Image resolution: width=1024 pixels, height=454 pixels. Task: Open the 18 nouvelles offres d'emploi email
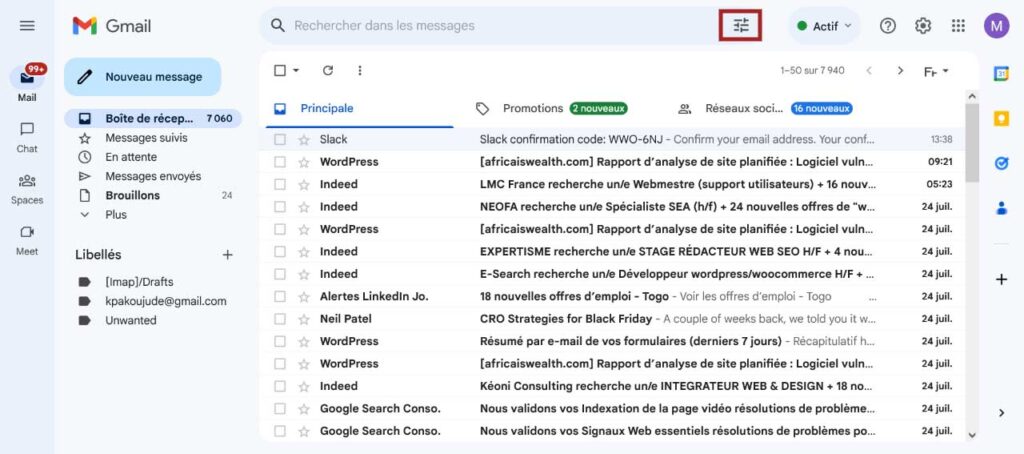(x=612, y=297)
